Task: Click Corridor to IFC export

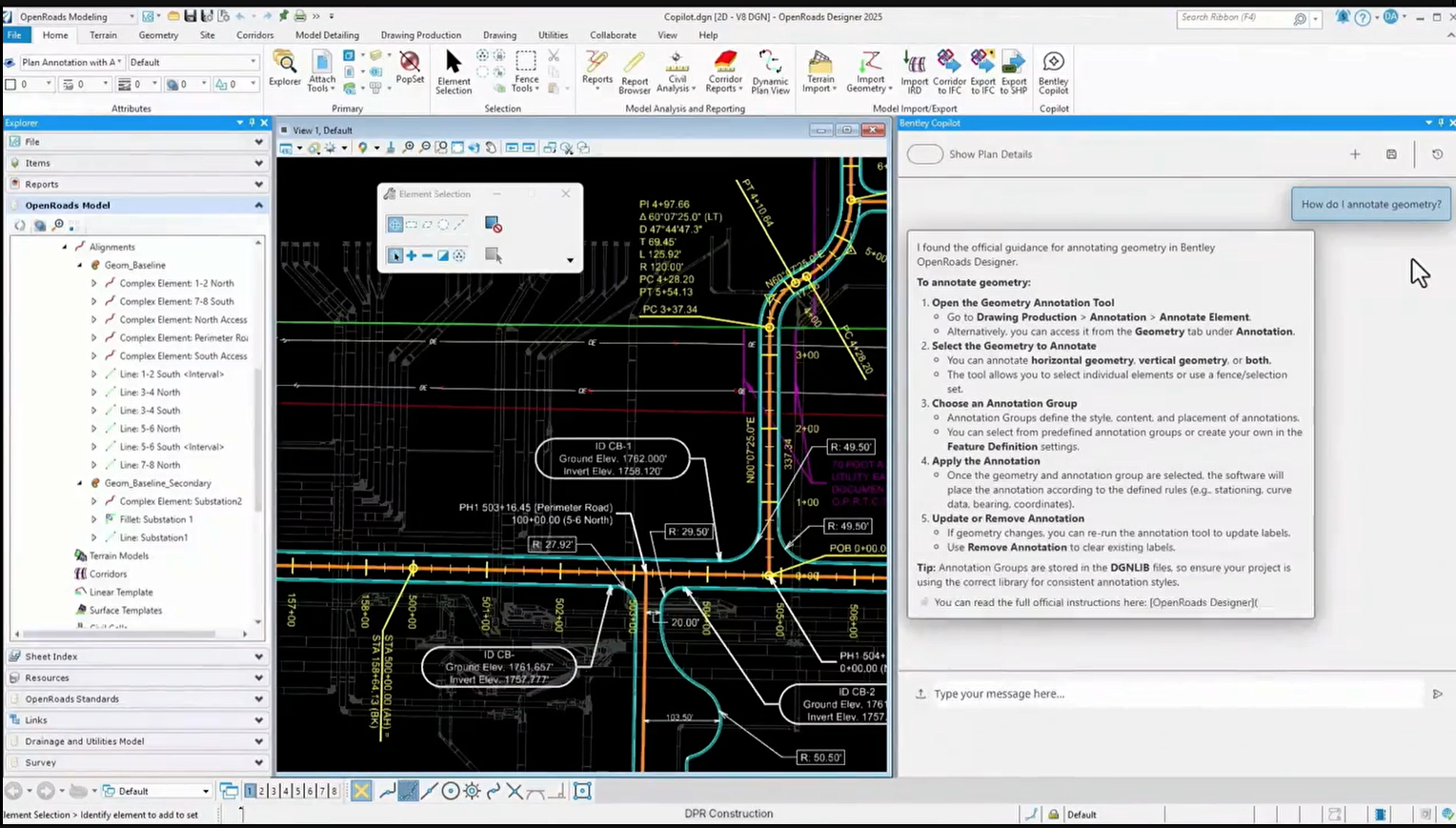Action: click(949, 71)
